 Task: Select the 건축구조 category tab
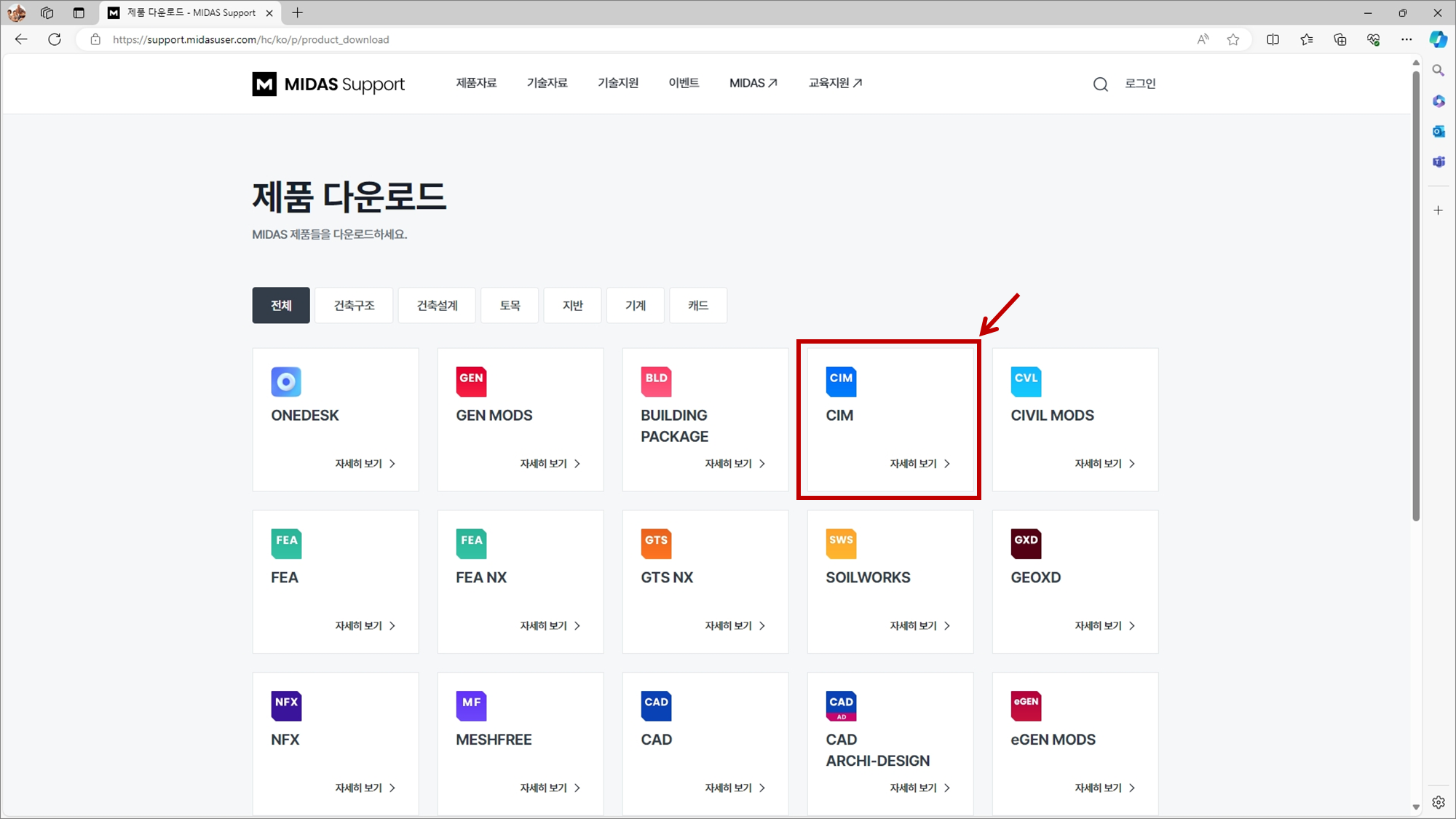354,305
